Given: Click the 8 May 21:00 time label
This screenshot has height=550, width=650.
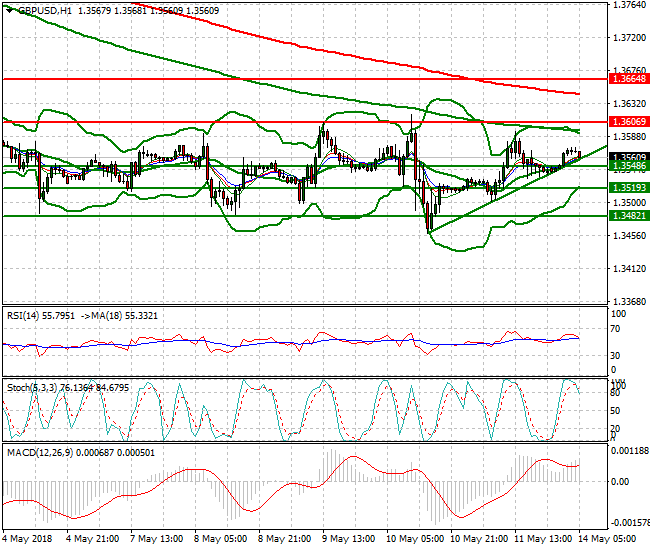Looking at the screenshot, I should pos(284,539).
